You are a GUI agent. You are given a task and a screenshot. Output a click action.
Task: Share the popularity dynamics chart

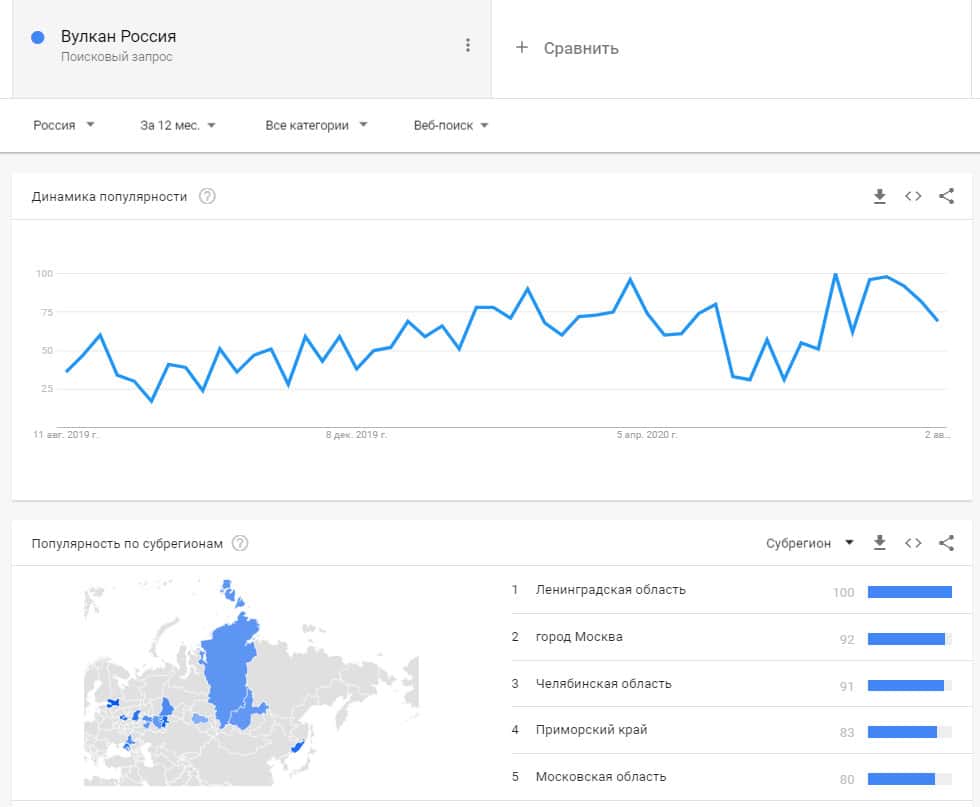(x=947, y=197)
